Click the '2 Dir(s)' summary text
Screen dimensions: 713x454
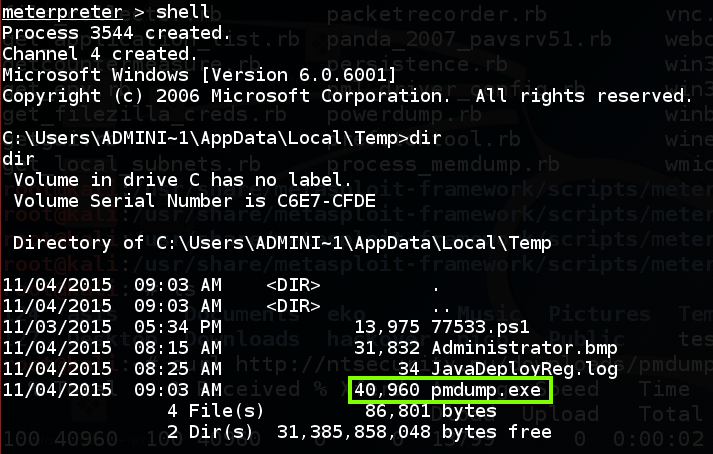click(x=209, y=432)
